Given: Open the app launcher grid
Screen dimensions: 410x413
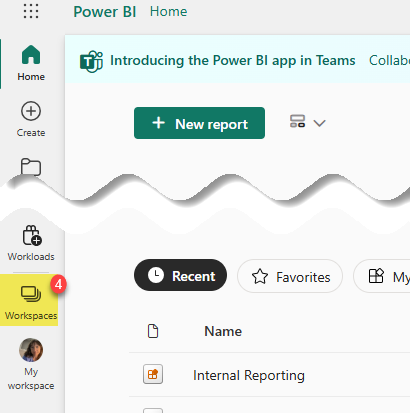Looking at the screenshot, I should [31, 11].
